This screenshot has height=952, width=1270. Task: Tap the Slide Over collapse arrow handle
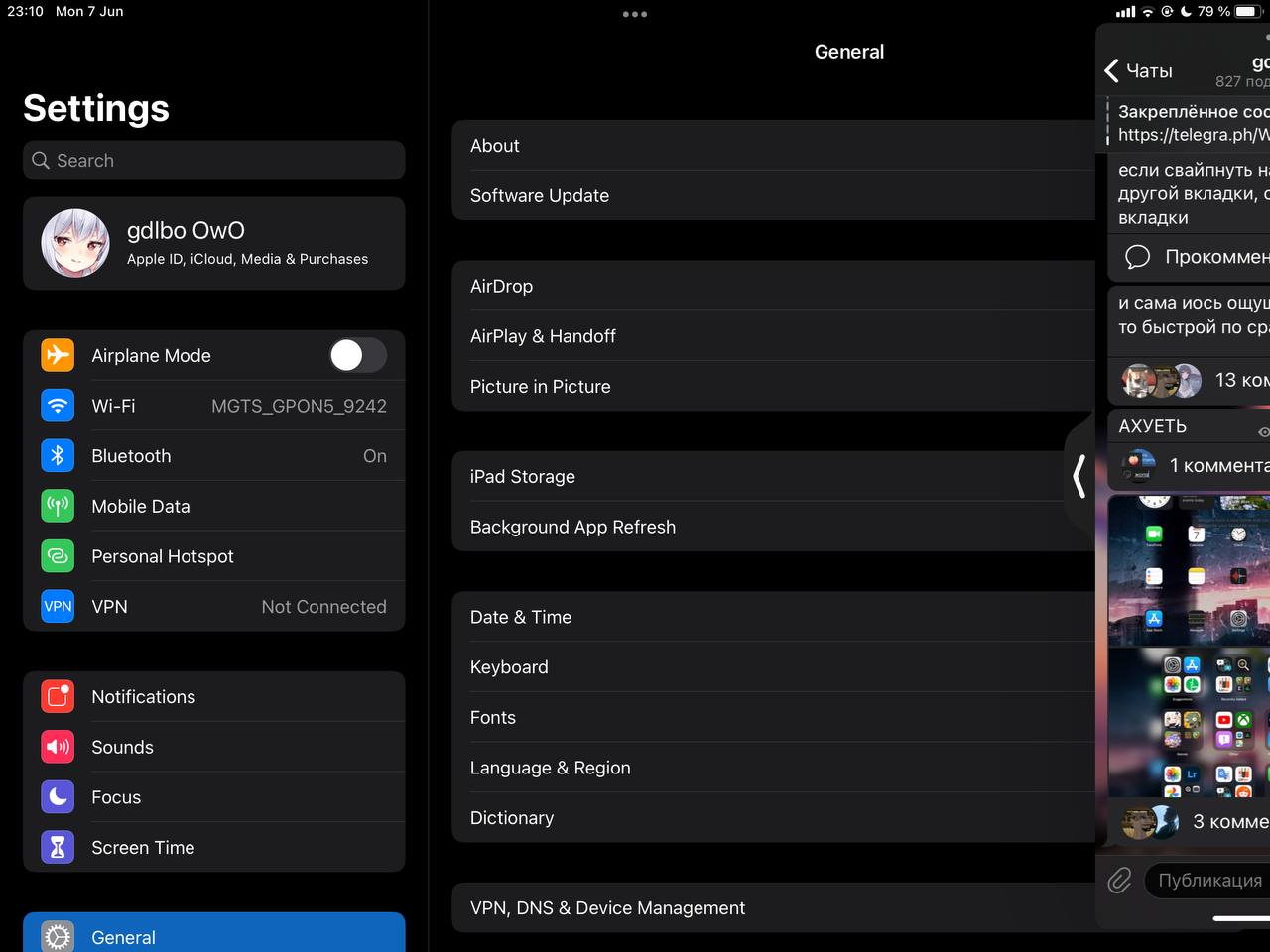pos(1079,476)
